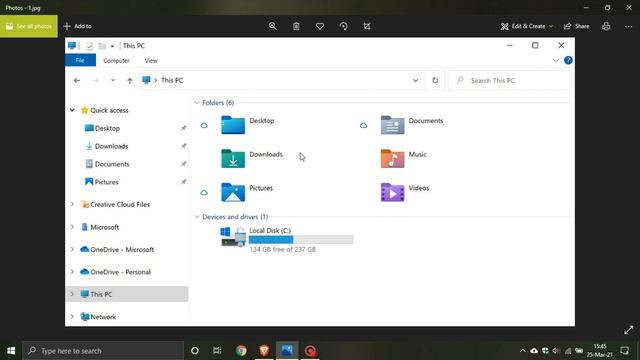
Task: Collapse the Folders (6) group
Action: coord(197,103)
